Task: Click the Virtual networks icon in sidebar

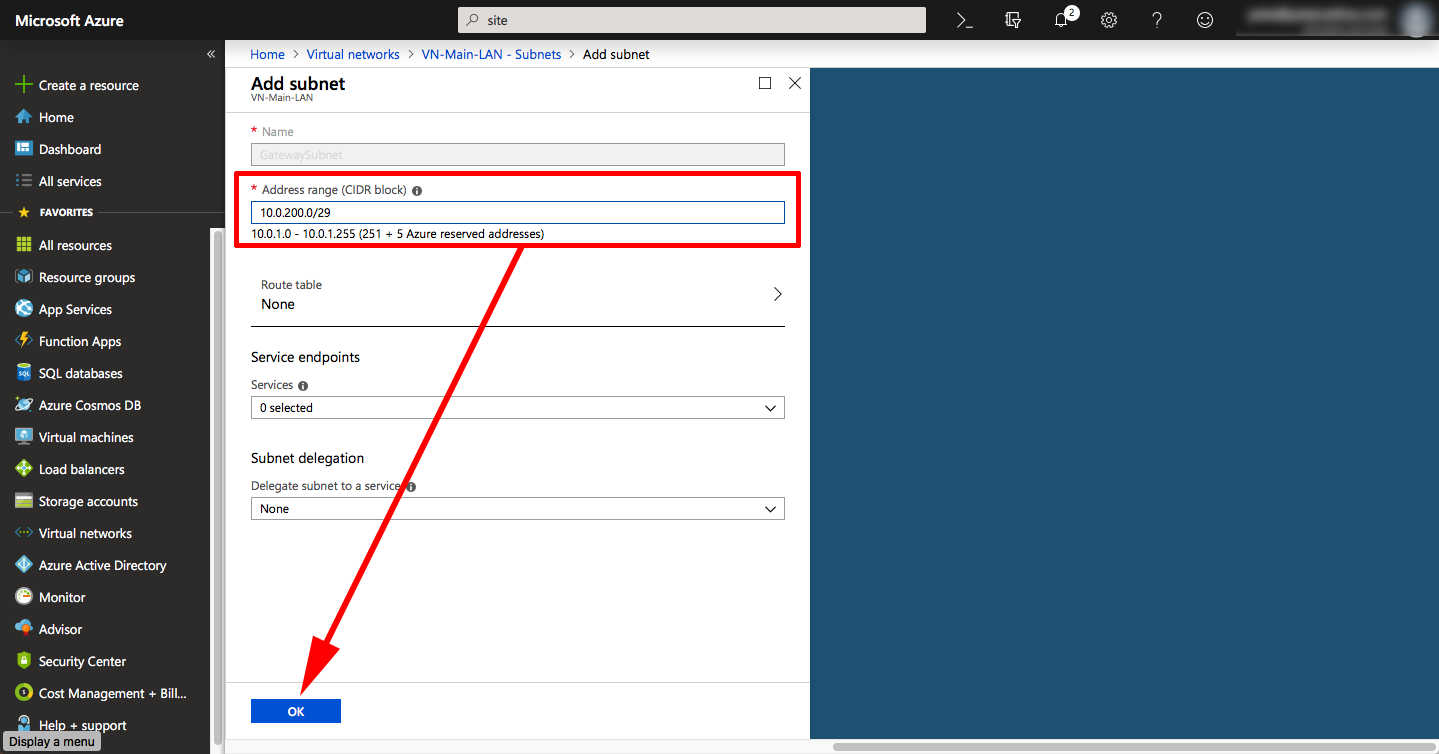Action: pos(24,533)
